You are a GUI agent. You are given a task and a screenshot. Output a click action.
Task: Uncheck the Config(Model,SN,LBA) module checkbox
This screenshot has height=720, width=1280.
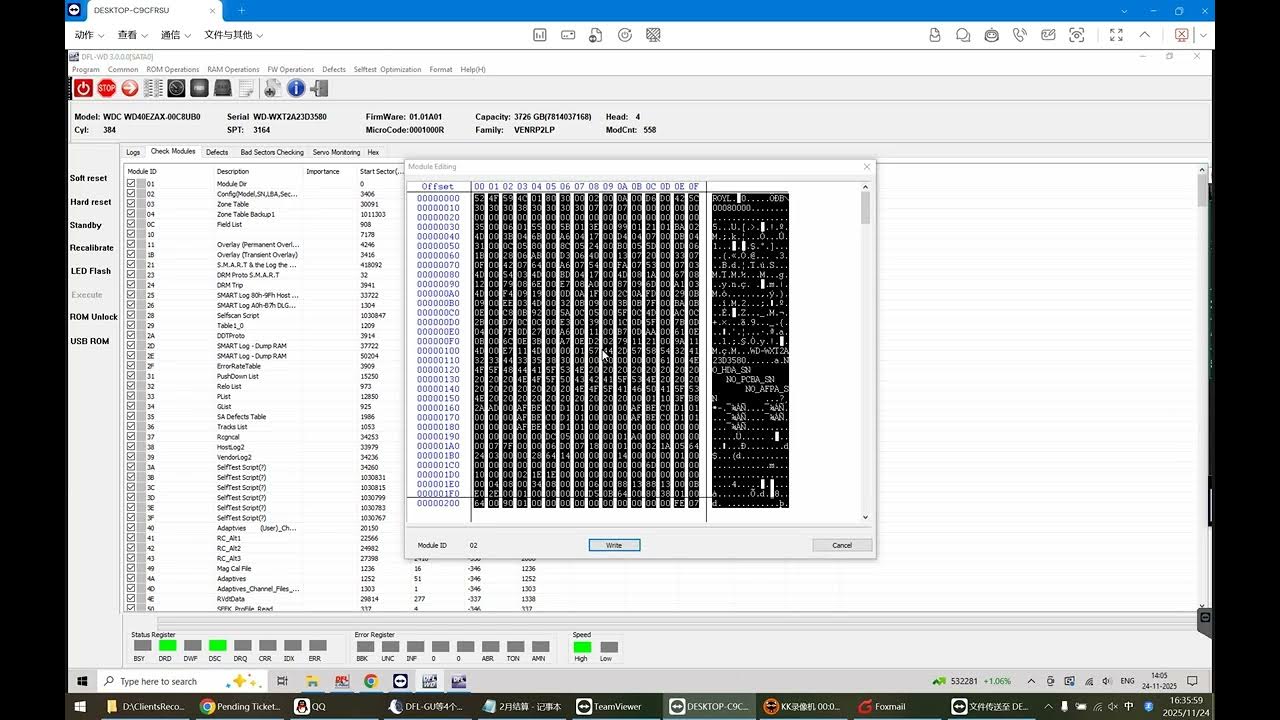pos(131,194)
